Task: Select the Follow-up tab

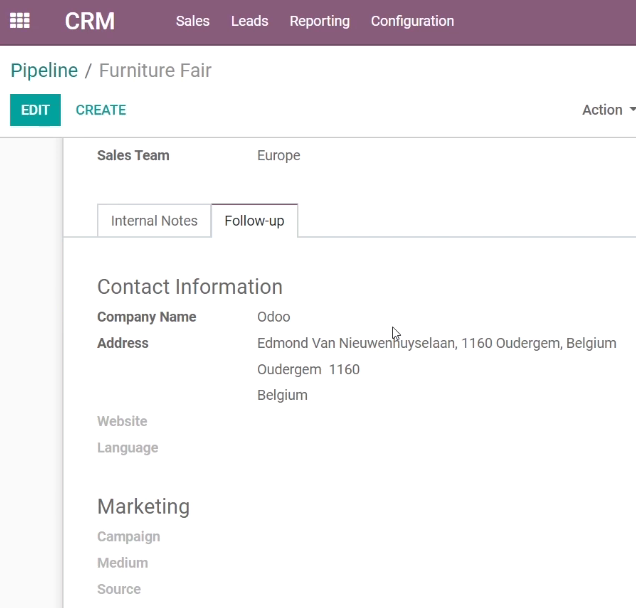Action: coord(254,221)
